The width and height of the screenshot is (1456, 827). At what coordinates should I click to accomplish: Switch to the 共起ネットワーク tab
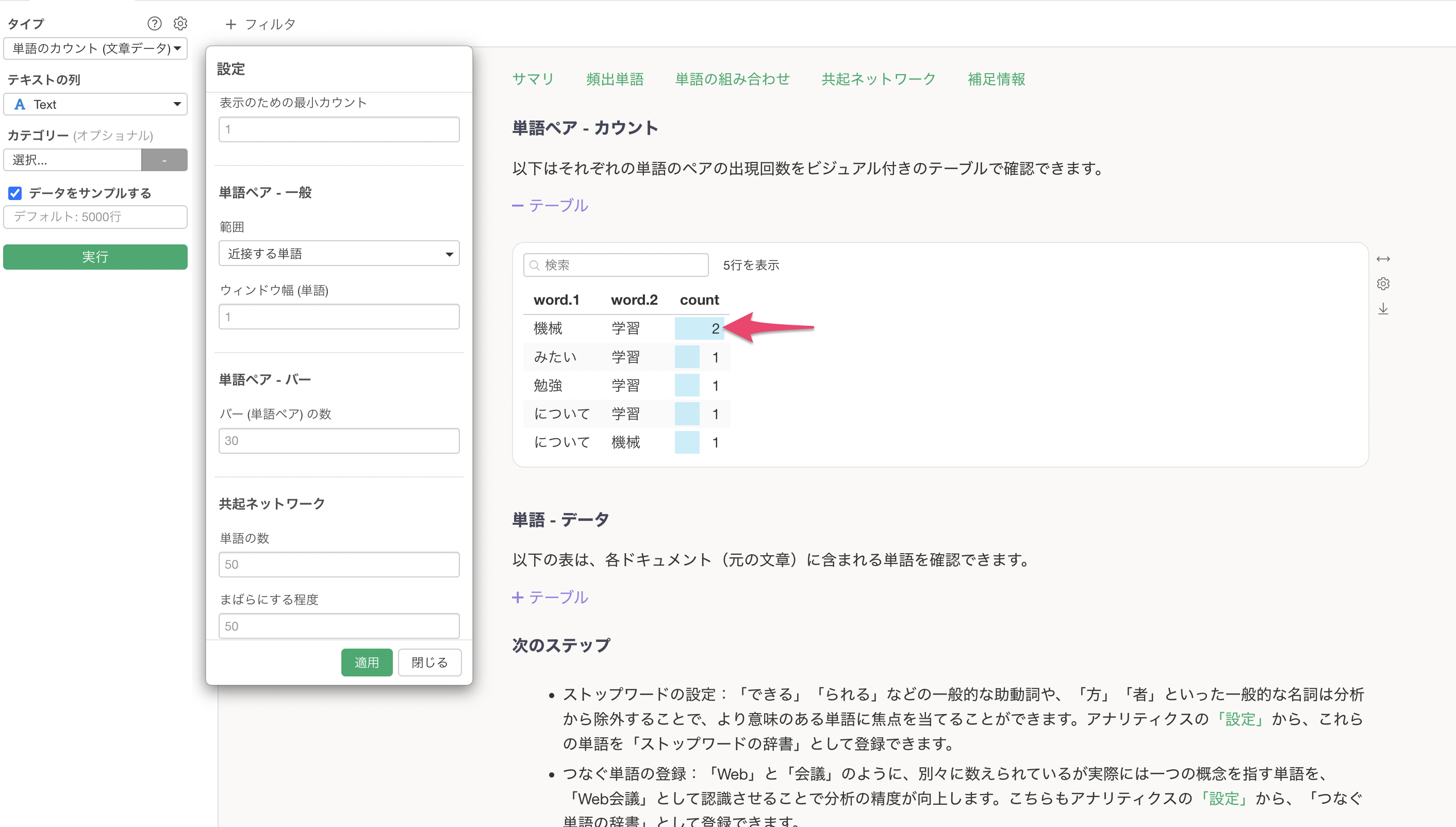[x=878, y=79]
